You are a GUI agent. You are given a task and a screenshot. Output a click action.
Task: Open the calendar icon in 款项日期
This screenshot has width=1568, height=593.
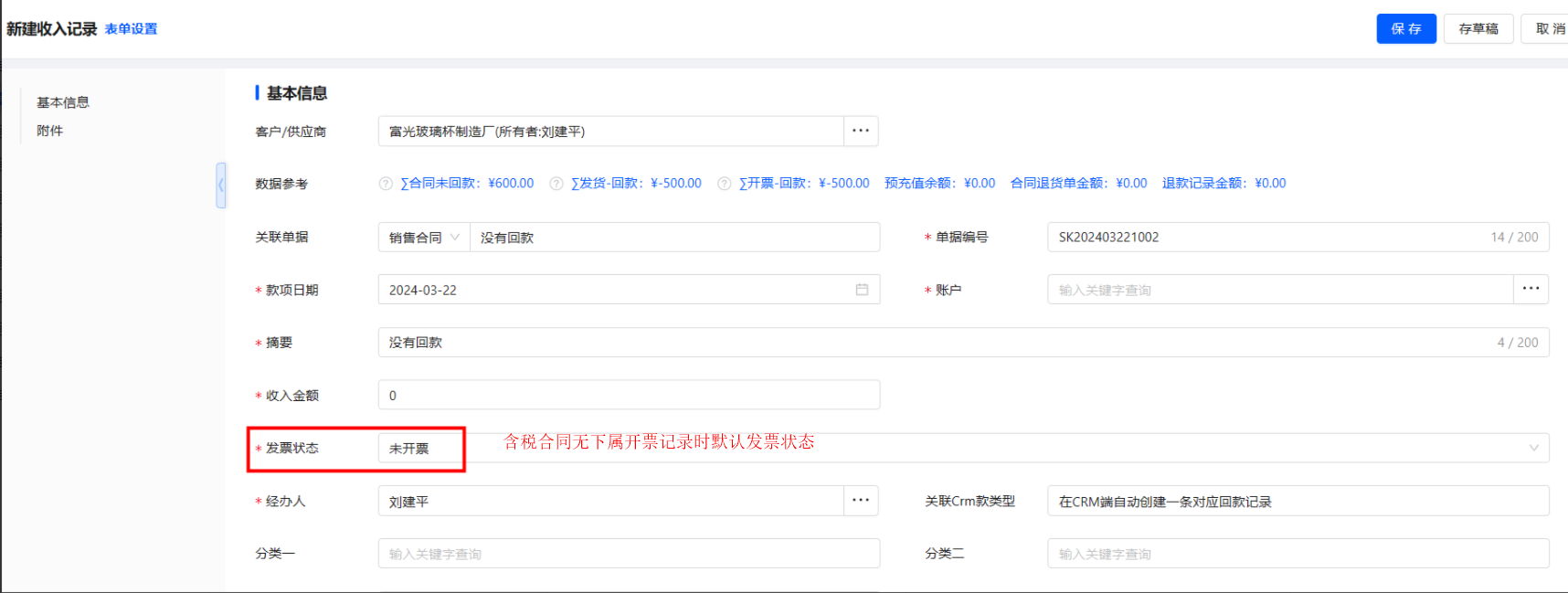pyautogui.click(x=862, y=290)
